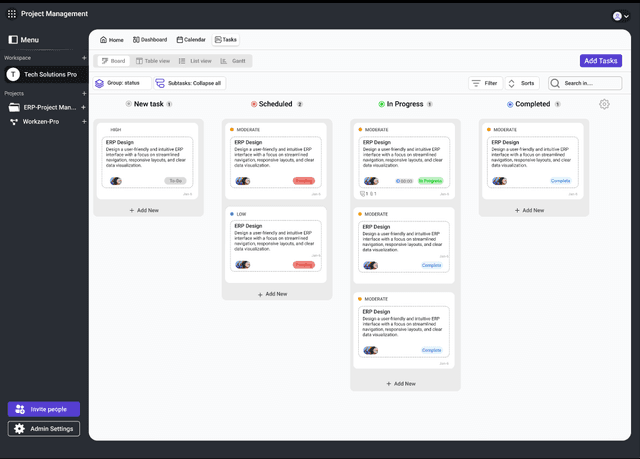Click the Admin Settings gear icon

(x=19, y=429)
